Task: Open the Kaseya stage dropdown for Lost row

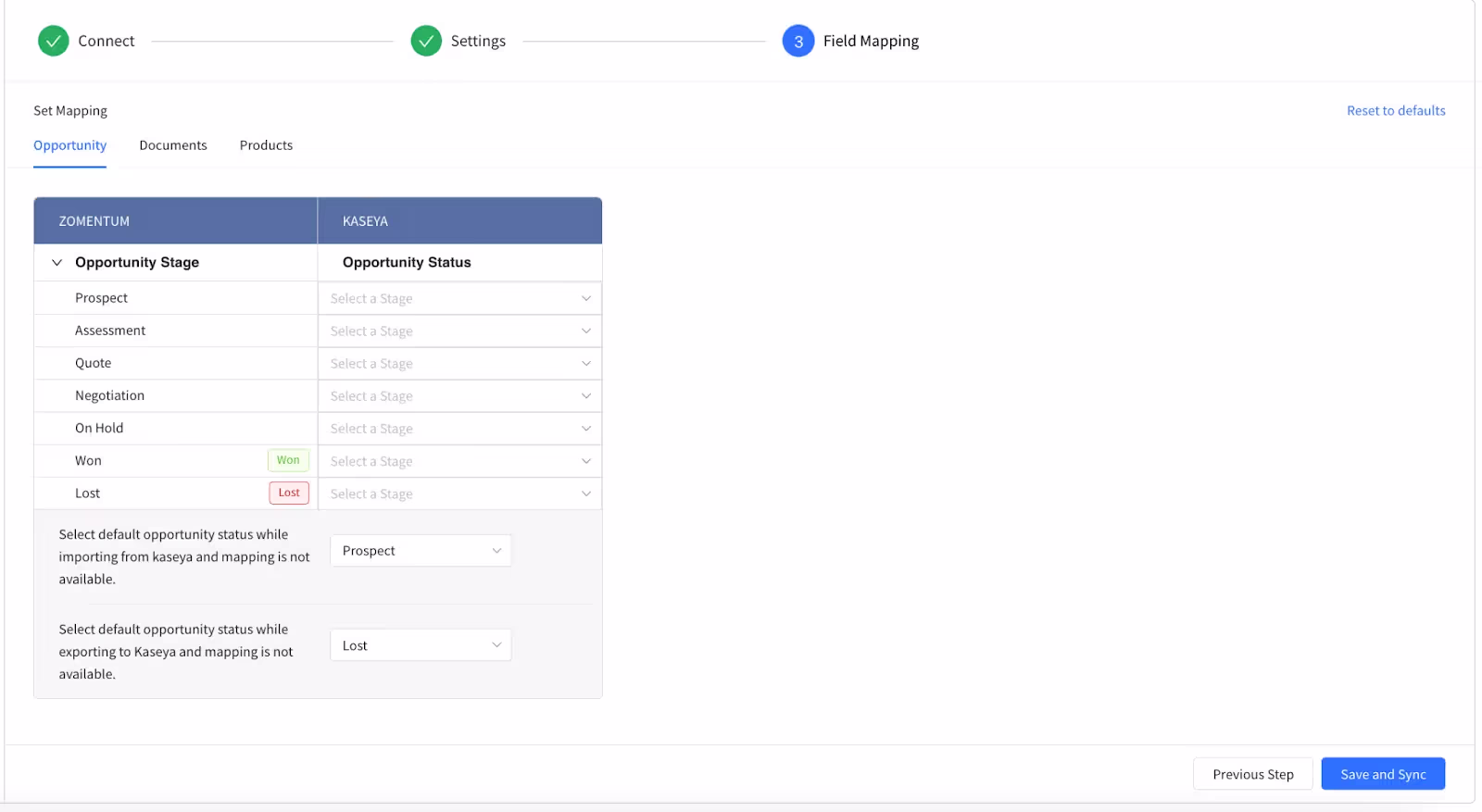Action: pos(459,493)
